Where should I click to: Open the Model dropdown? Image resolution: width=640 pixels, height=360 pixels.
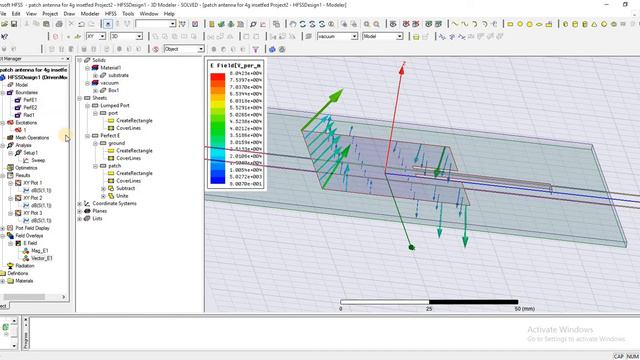tap(400, 37)
